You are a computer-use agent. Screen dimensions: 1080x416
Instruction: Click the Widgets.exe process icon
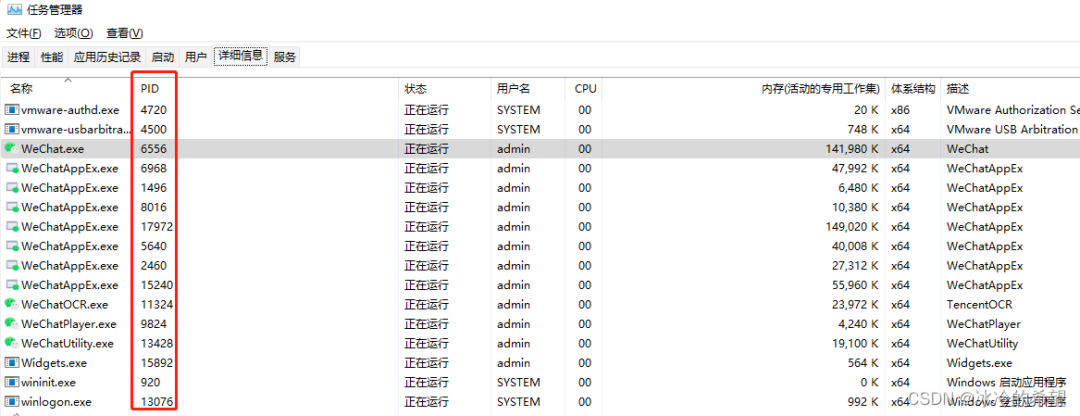12,362
